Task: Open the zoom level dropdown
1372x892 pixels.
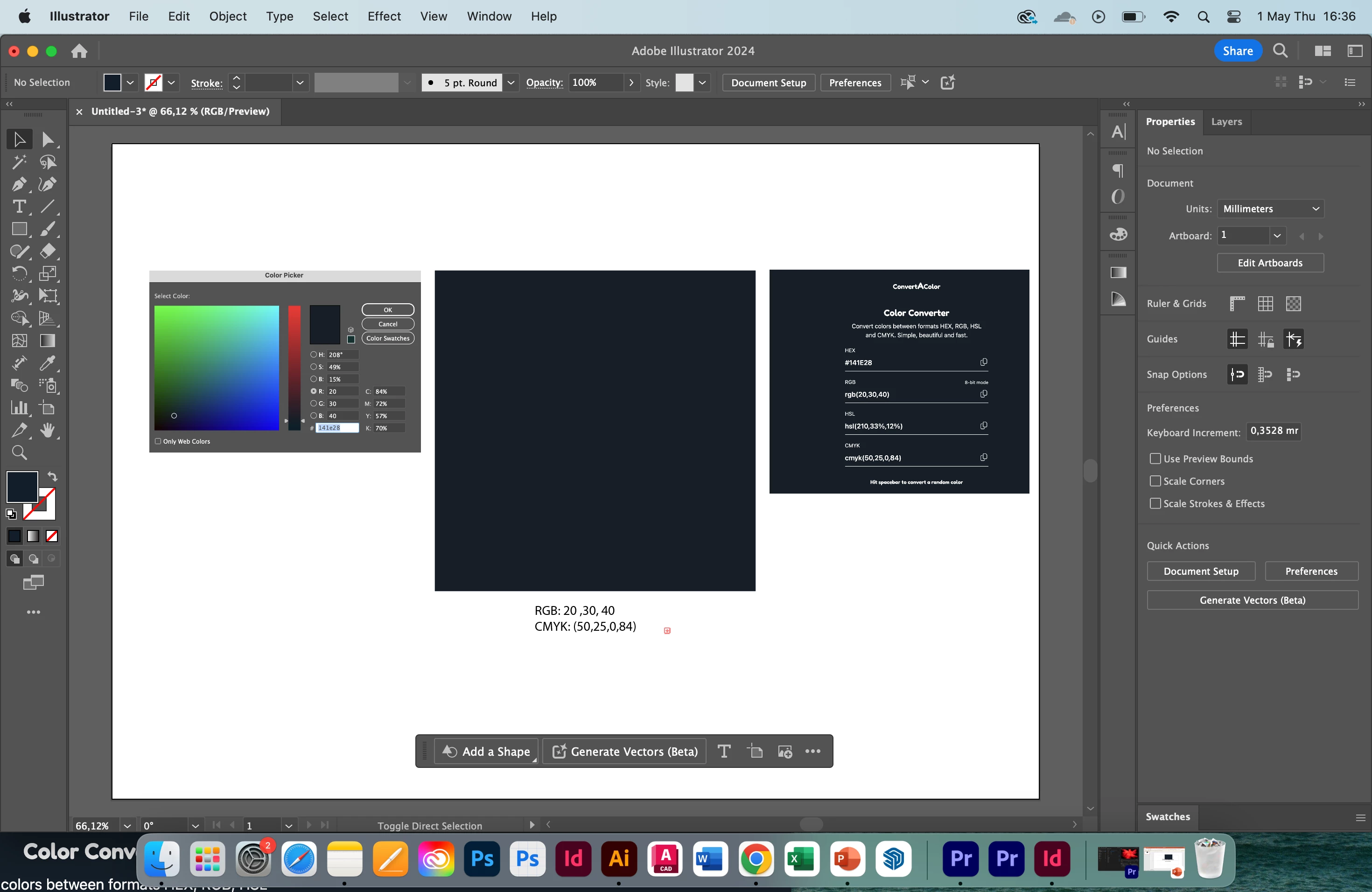Action: pyautogui.click(x=127, y=825)
